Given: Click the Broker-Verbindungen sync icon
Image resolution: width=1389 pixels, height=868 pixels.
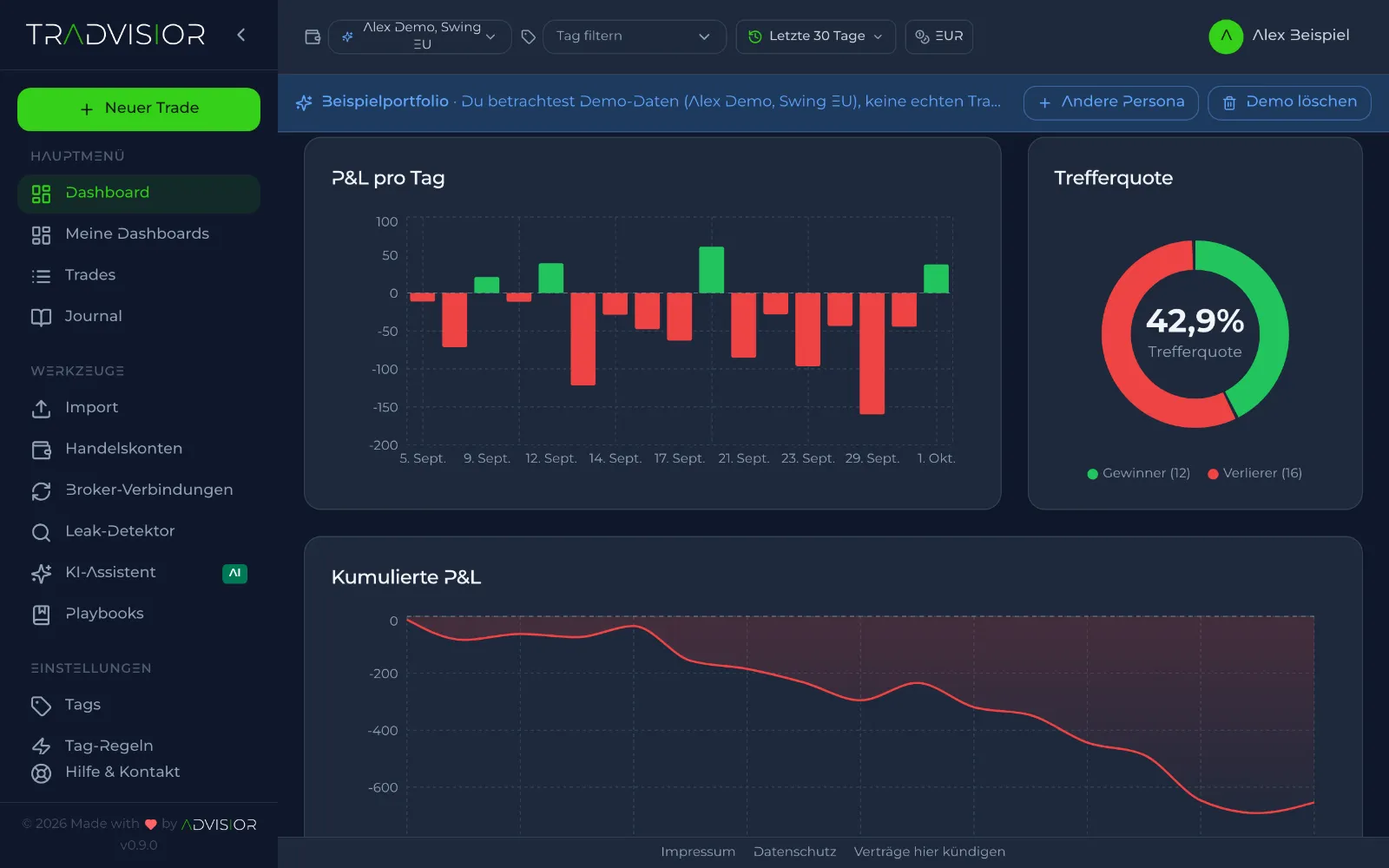Looking at the screenshot, I should [41, 490].
